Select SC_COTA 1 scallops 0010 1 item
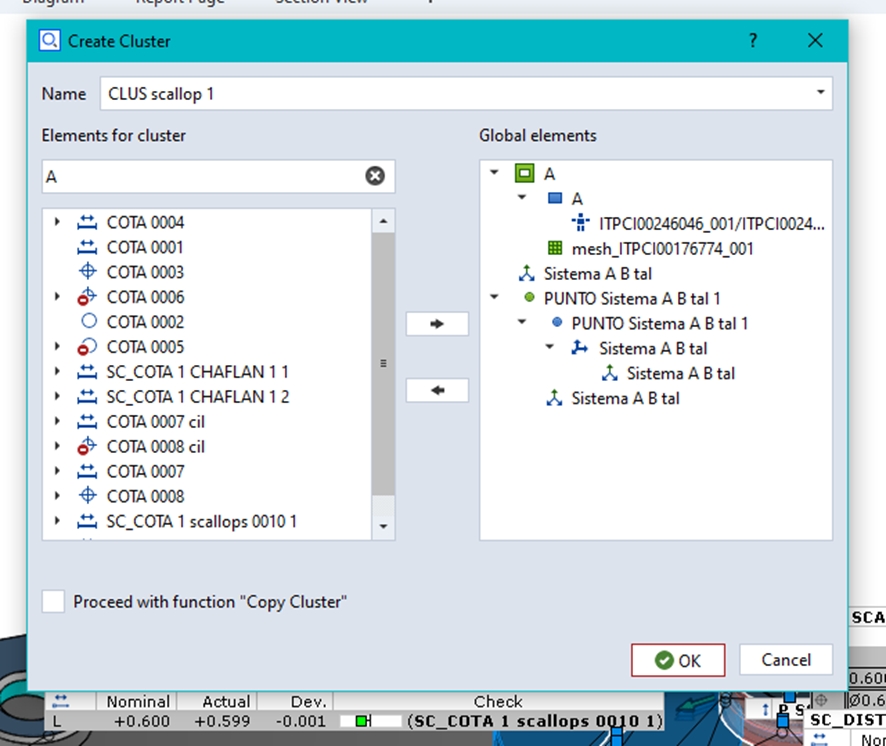 pos(201,521)
